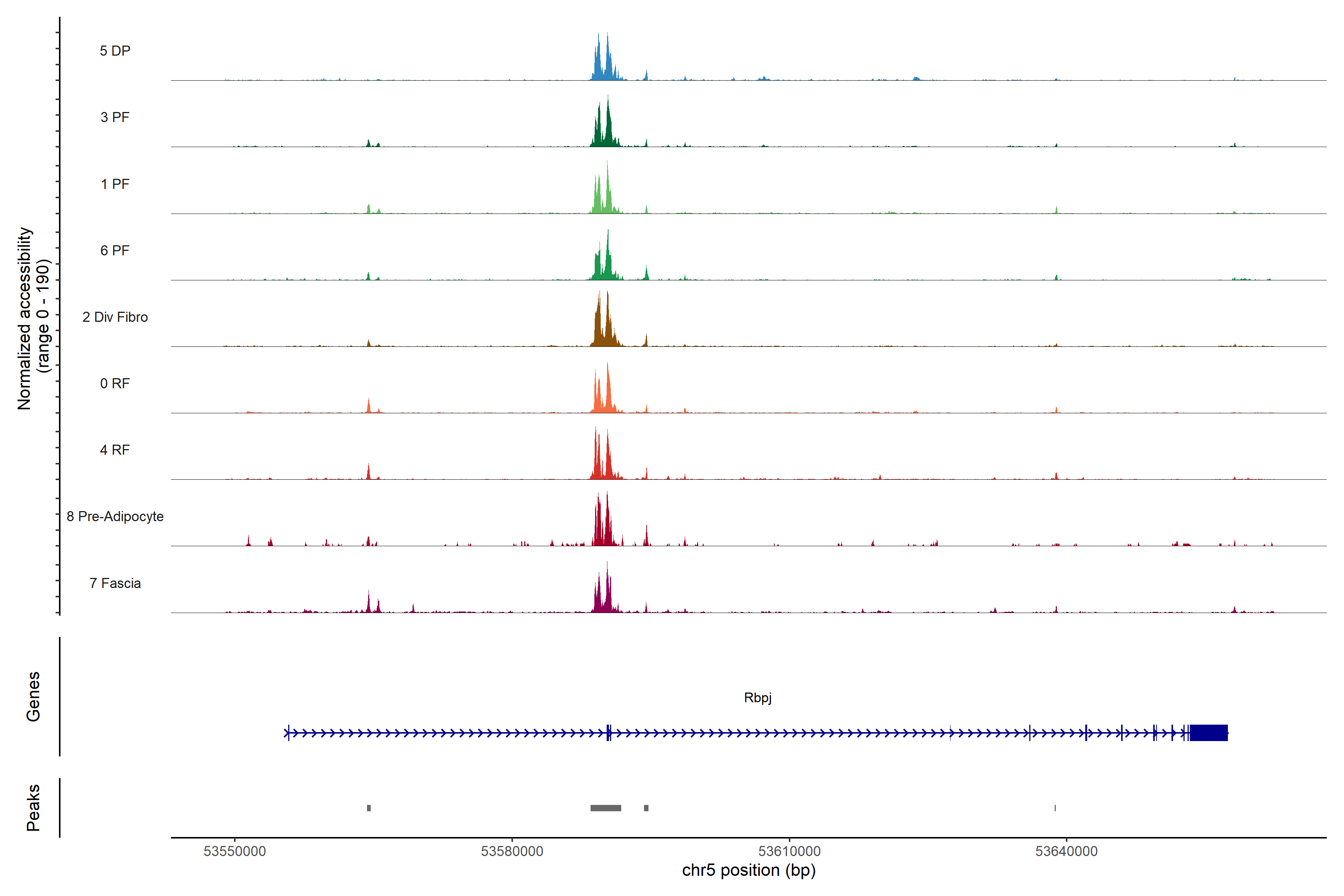This screenshot has width=1344, height=896.
Task: Select the 0 RF track label
Action: [x=115, y=383]
